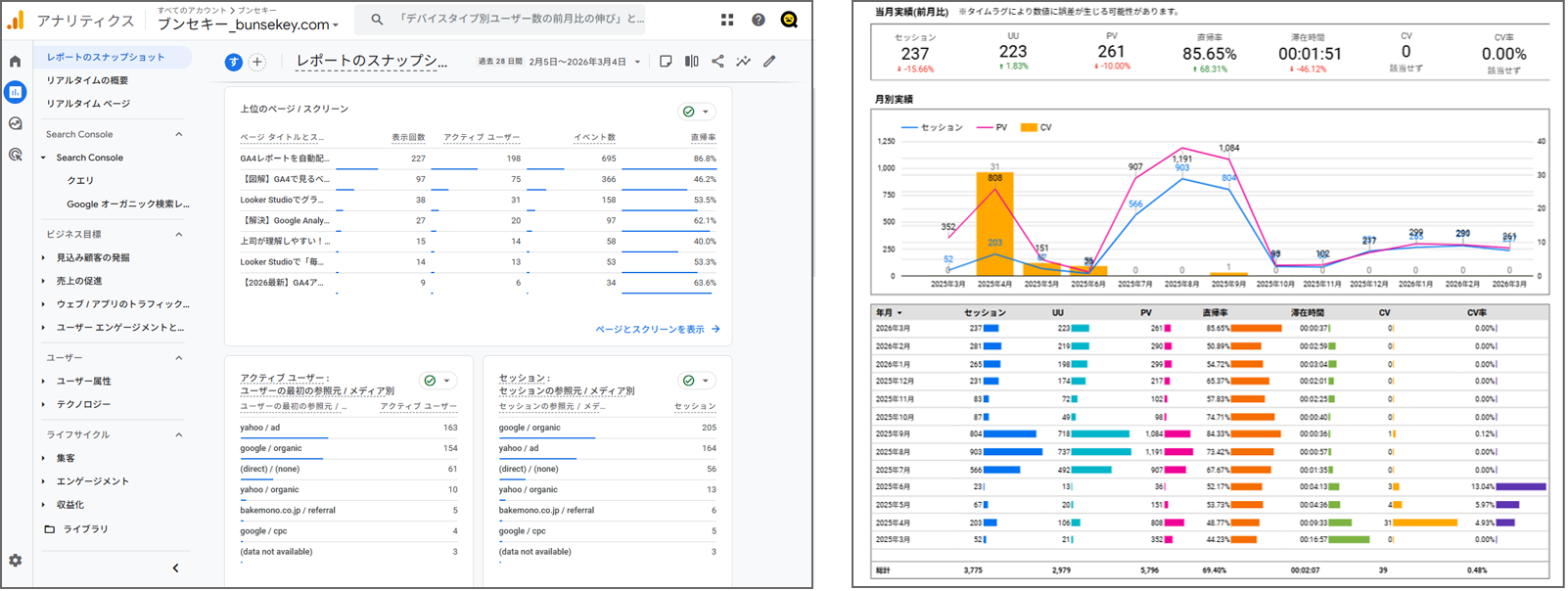Open the Advertising sidebar icon

(16, 155)
